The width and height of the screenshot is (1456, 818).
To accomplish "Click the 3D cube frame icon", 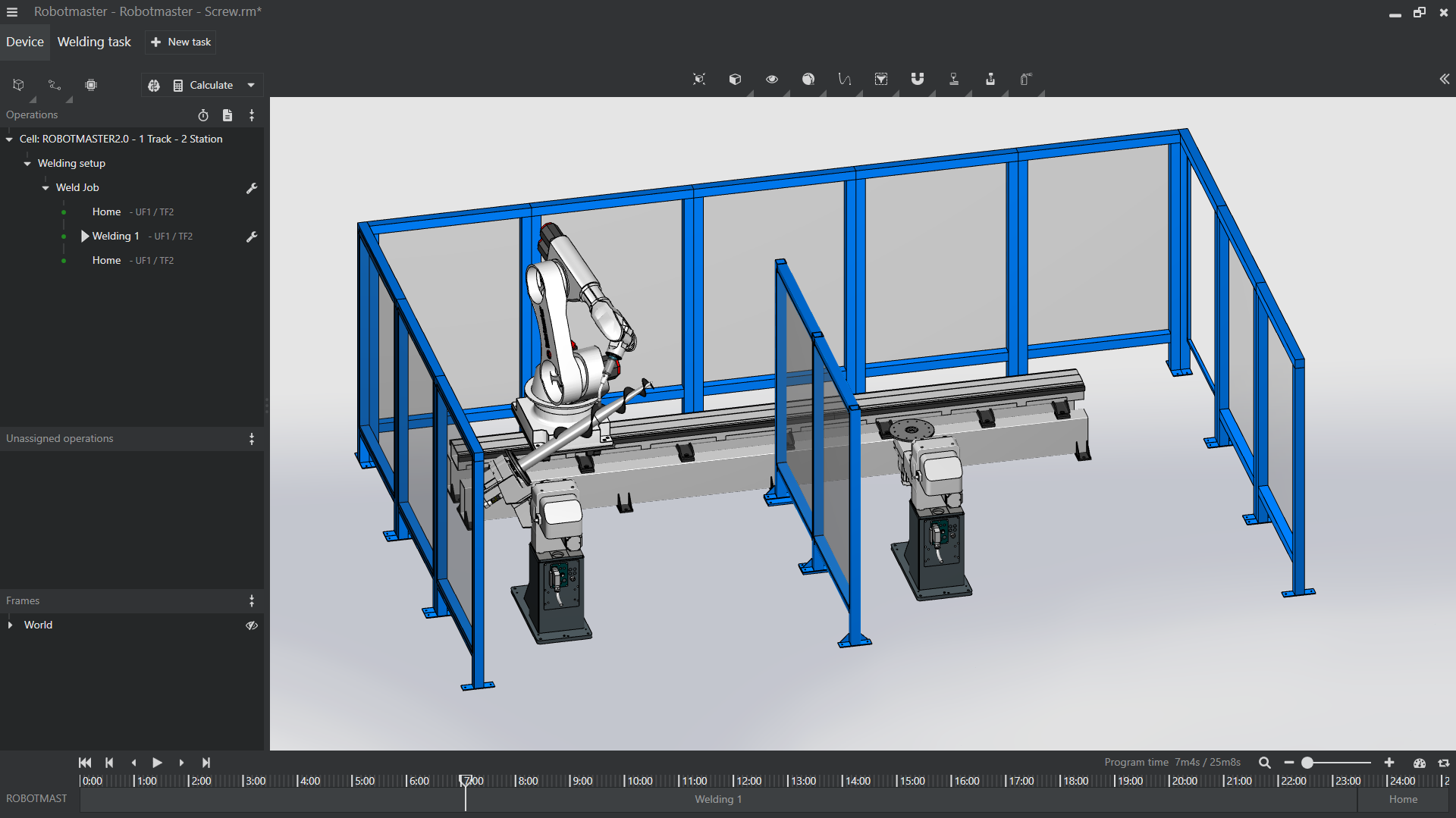I will (x=19, y=85).
